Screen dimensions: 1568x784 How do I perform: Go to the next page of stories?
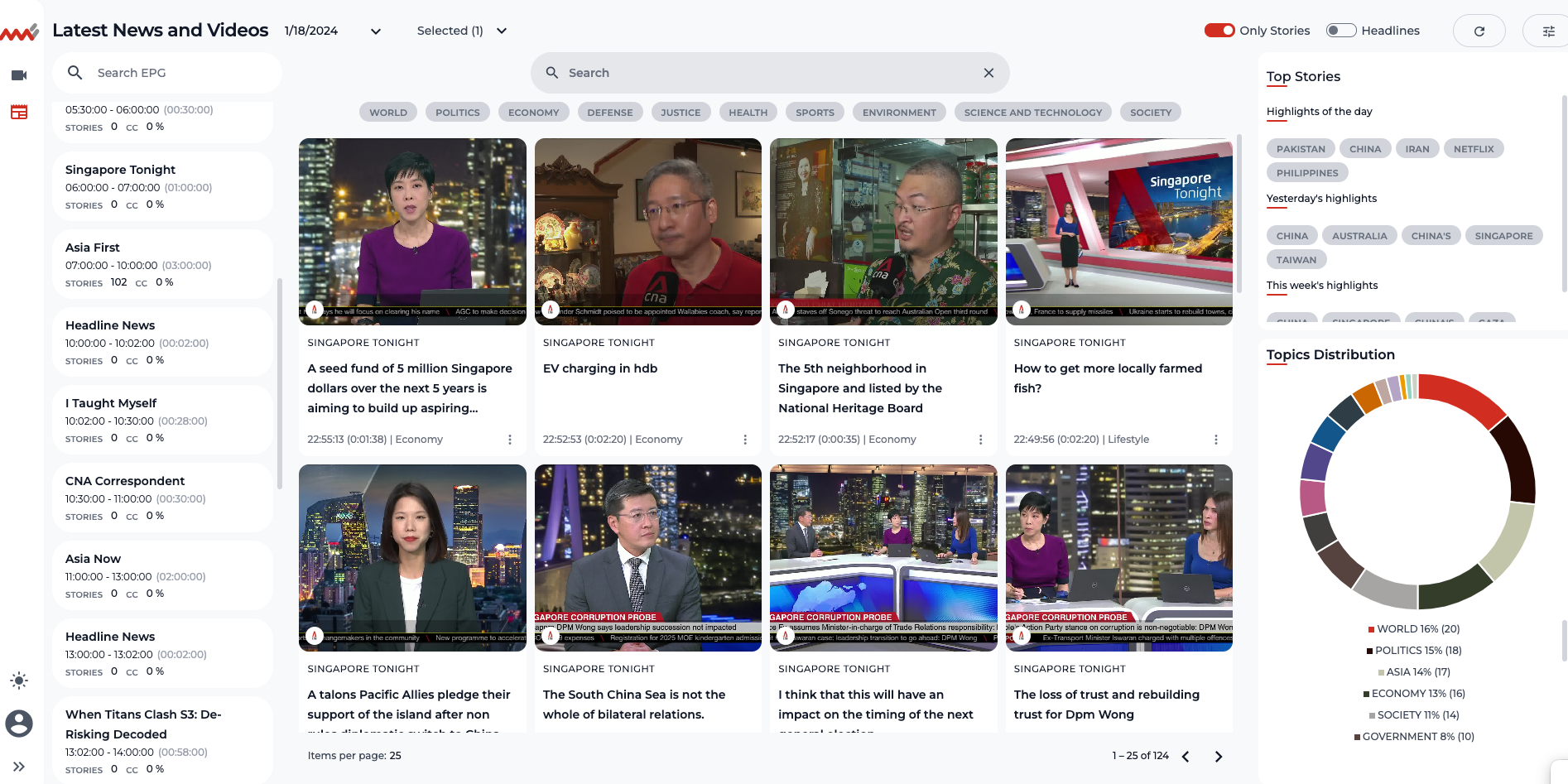click(x=1219, y=756)
